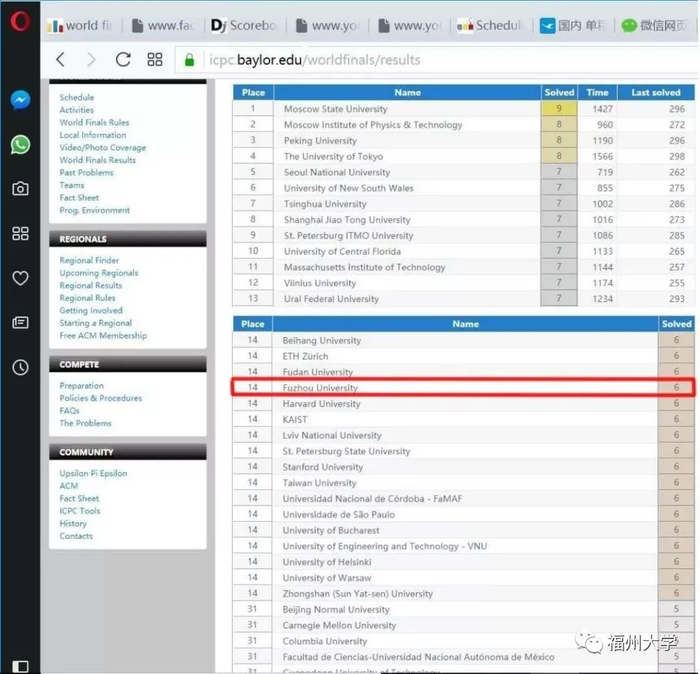700x674 pixels.
Task: Open ICPC Tools link
Action: [x=80, y=511]
